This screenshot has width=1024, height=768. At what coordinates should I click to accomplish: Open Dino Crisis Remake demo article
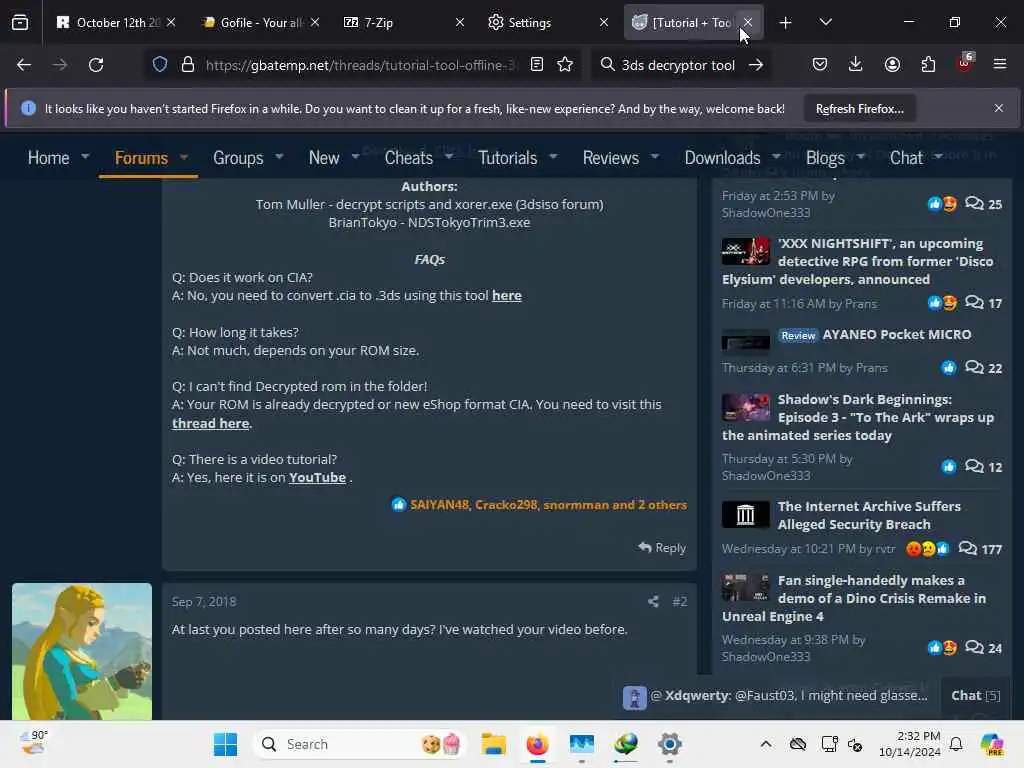854,598
